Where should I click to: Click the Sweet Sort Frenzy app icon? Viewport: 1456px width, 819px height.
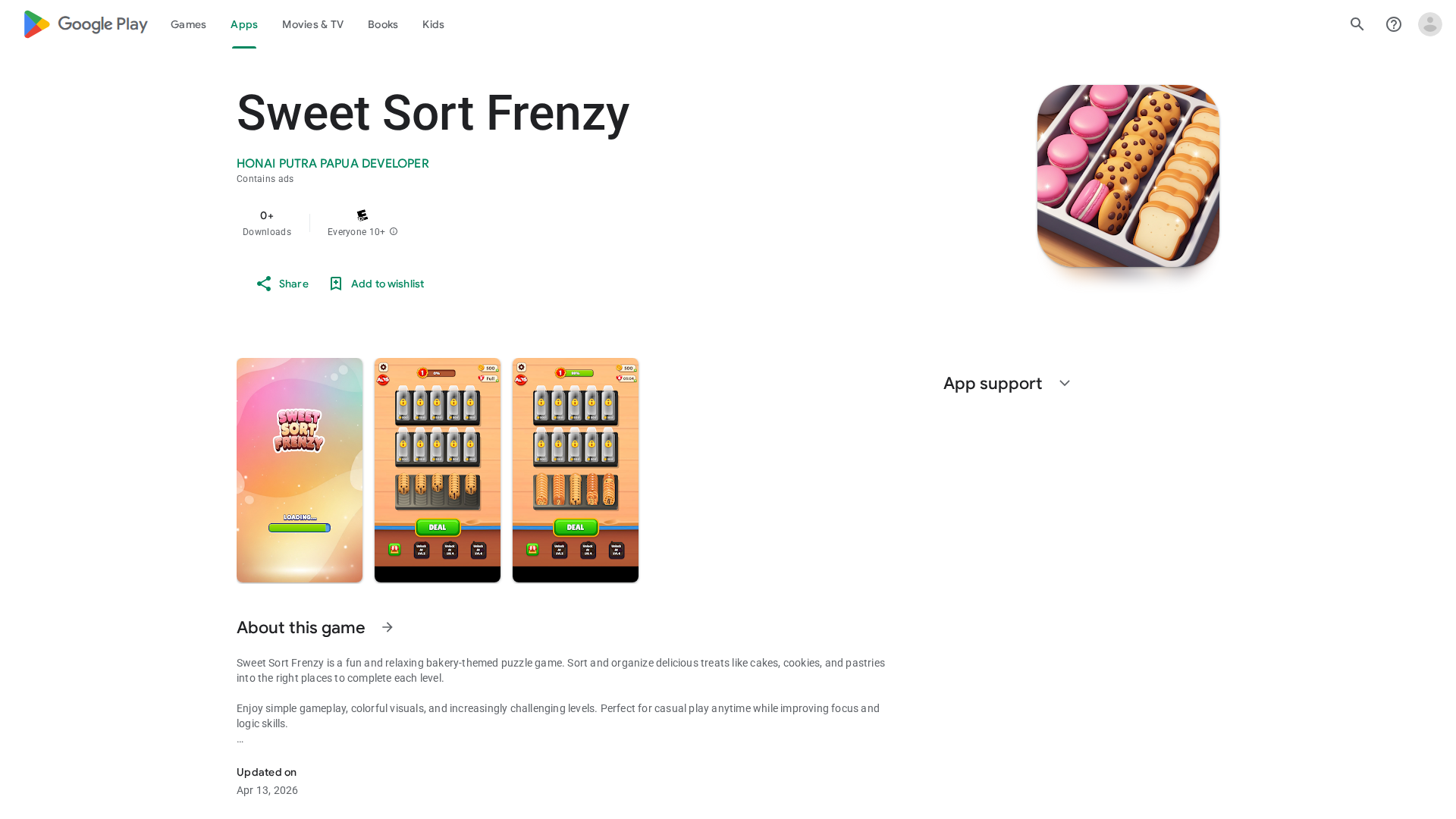pos(1128,176)
